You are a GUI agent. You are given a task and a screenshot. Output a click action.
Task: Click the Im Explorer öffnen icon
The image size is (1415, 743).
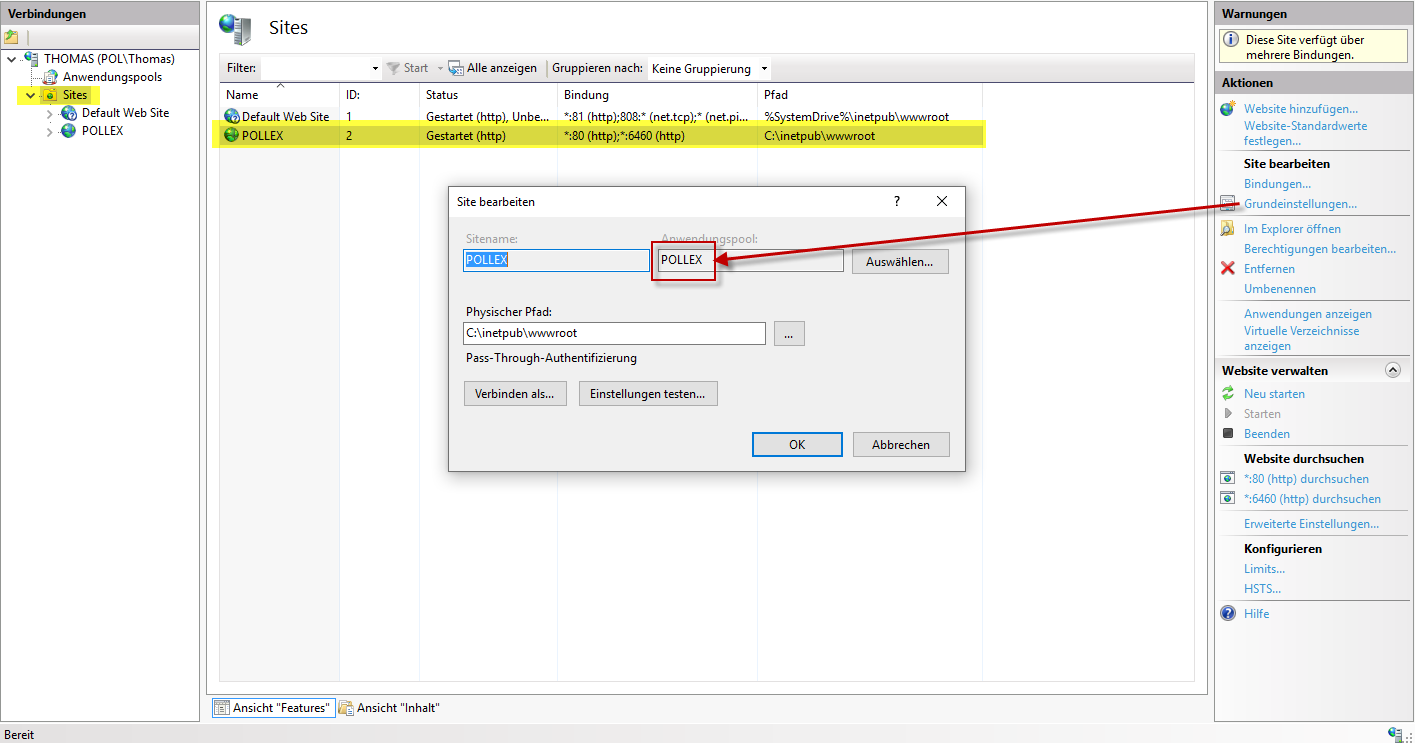coord(1228,229)
